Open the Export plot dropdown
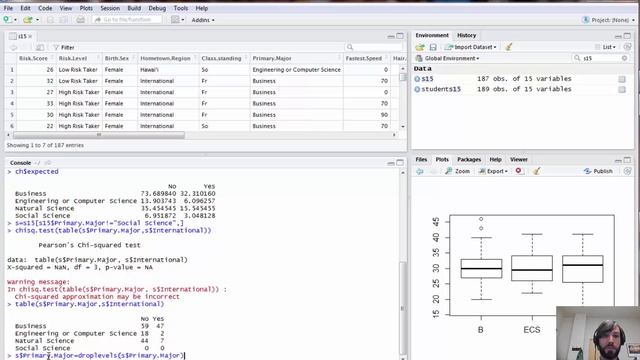Screen dimensions: 640x360 tap(493, 171)
